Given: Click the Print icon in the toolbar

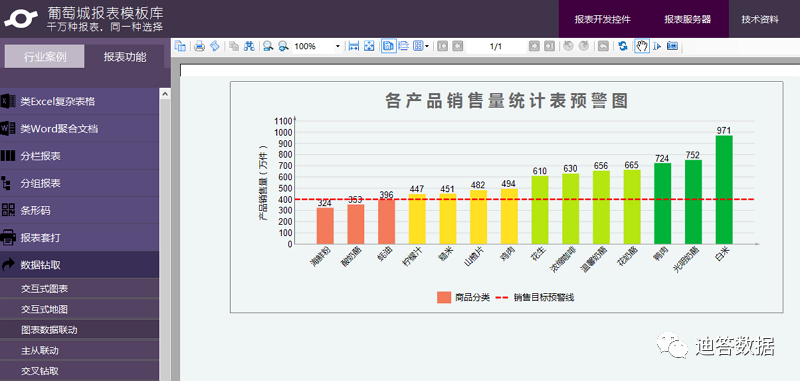Looking at the screenshot, I should tap(199, 46).
